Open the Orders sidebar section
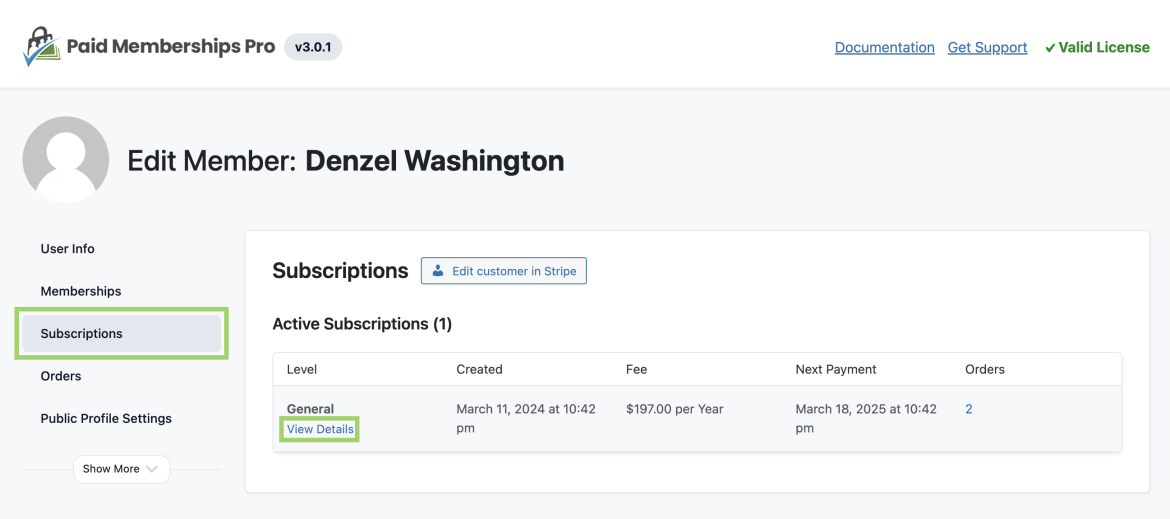This screenshot has height=519, width=1170. pyautogui.click(x=61, y=376)
